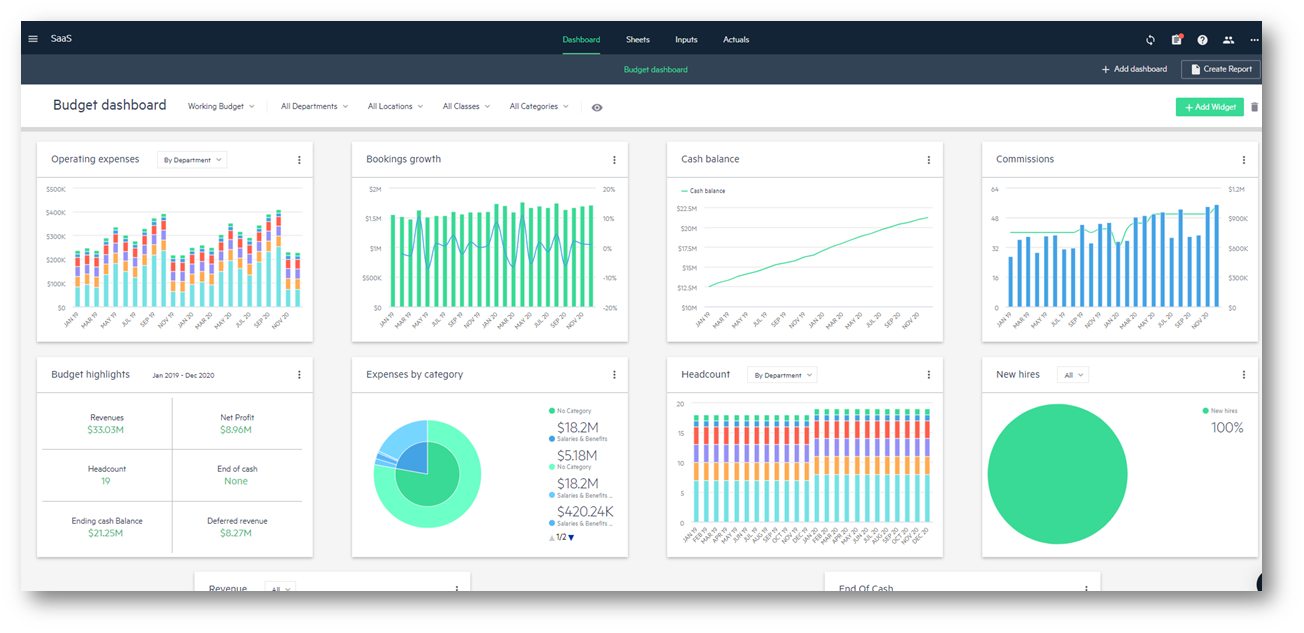Open the users people icon
The width and height of the screenshot is (1304, 633).
[x=1228, y=40]
